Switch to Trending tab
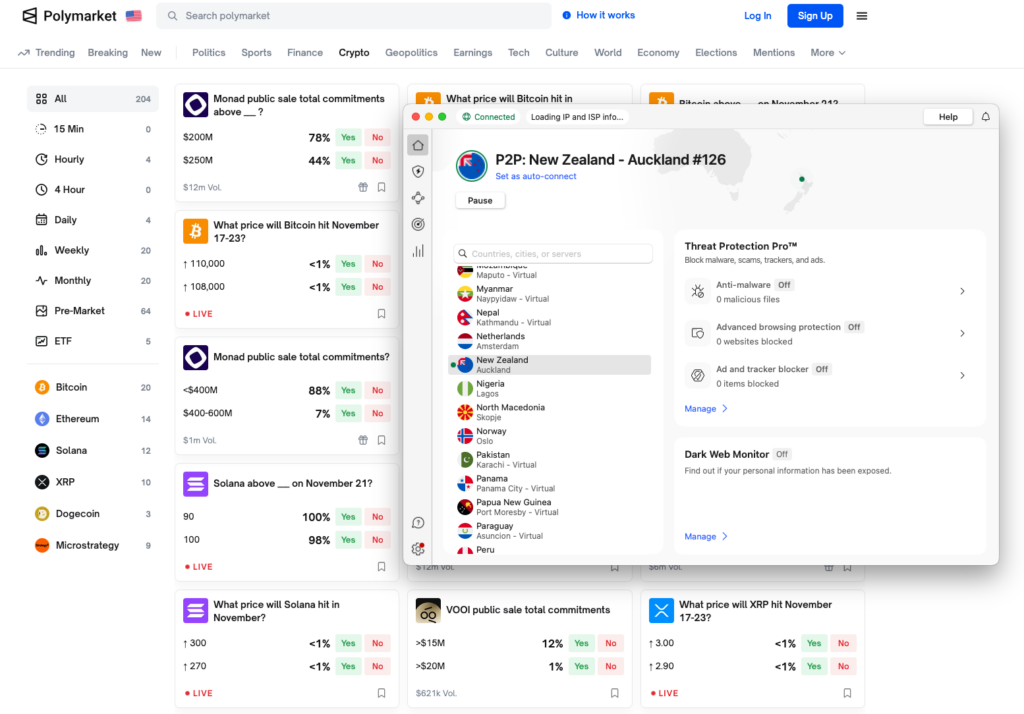This screenshot has height=714, width=1024. pyautogui.click(x=46, y=53)
